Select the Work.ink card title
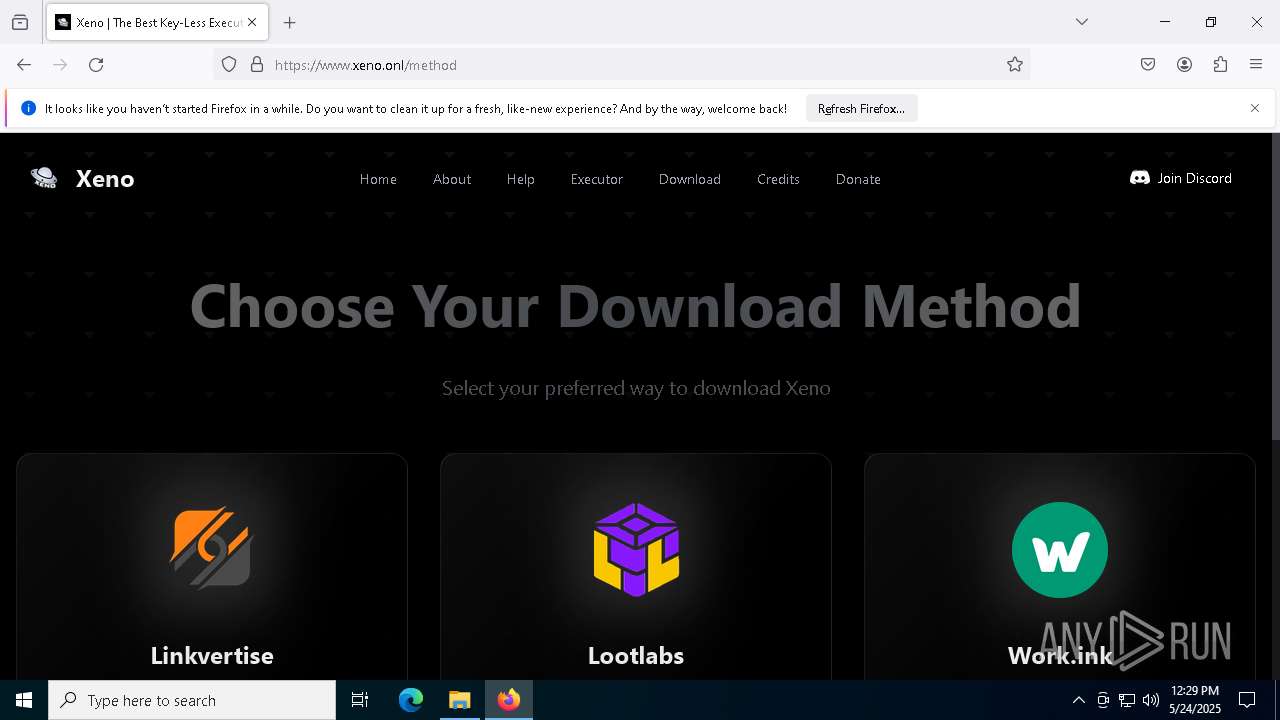The width and height of the screenshot is (1280, 720). (x=1060, y=655)
